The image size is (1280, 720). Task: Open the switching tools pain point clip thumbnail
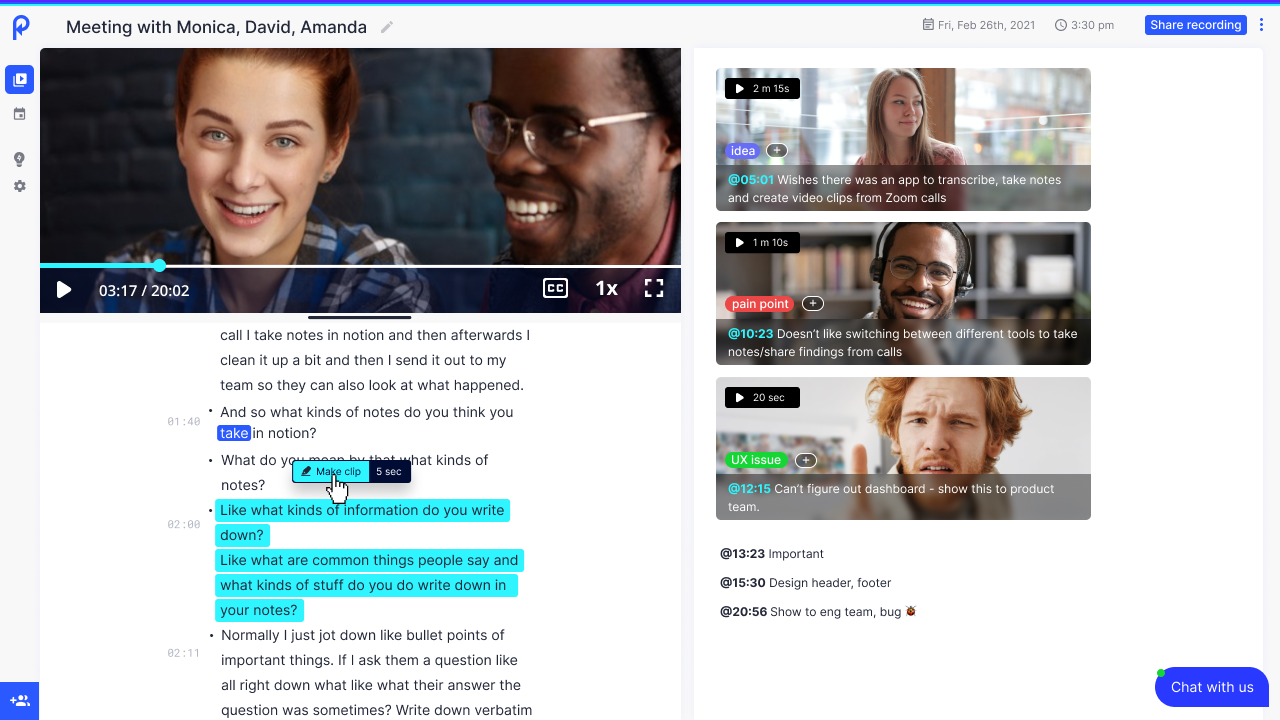pyautogui.click(x=903, y=293)
